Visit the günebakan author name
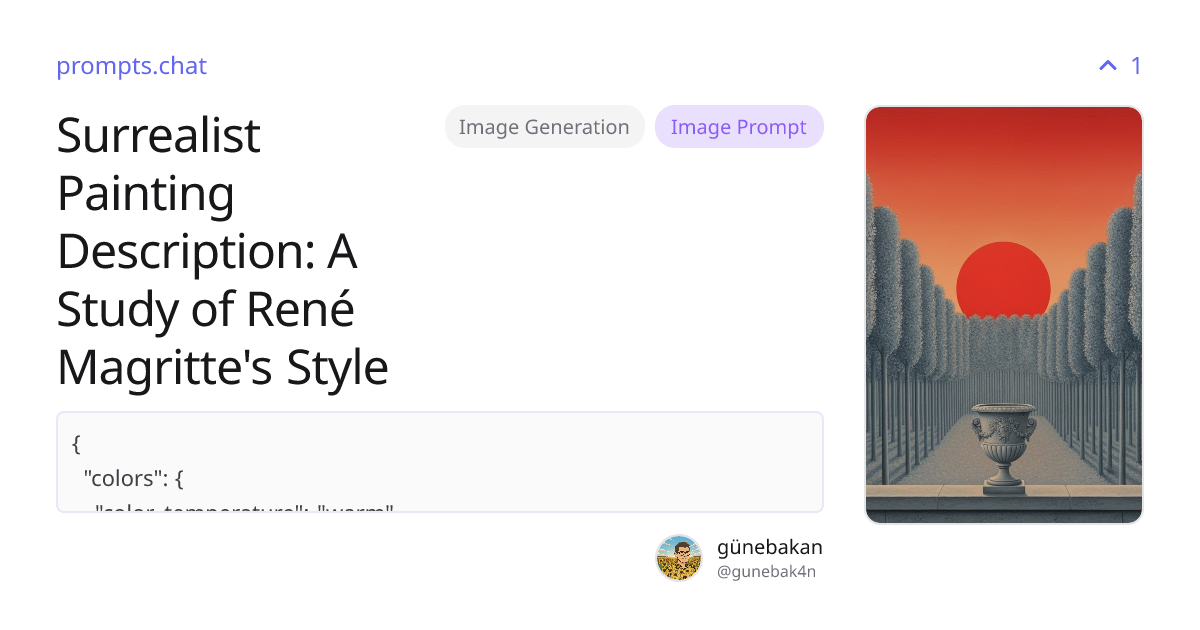1200x630 pixels. [770, 547]
